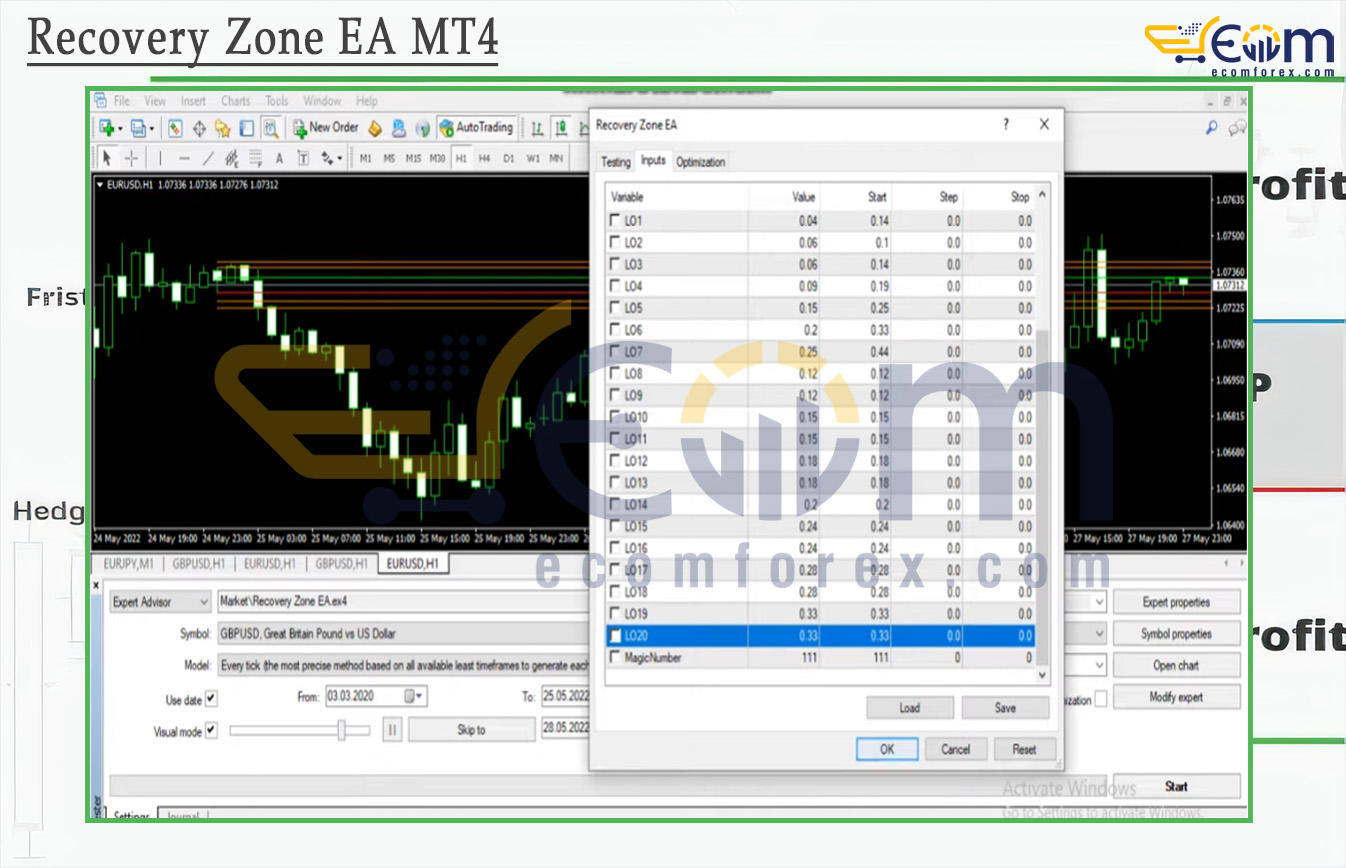The image size is (1346, 868).
Task: Adjust the visual mode speed slider
Action: click(341, 731)
